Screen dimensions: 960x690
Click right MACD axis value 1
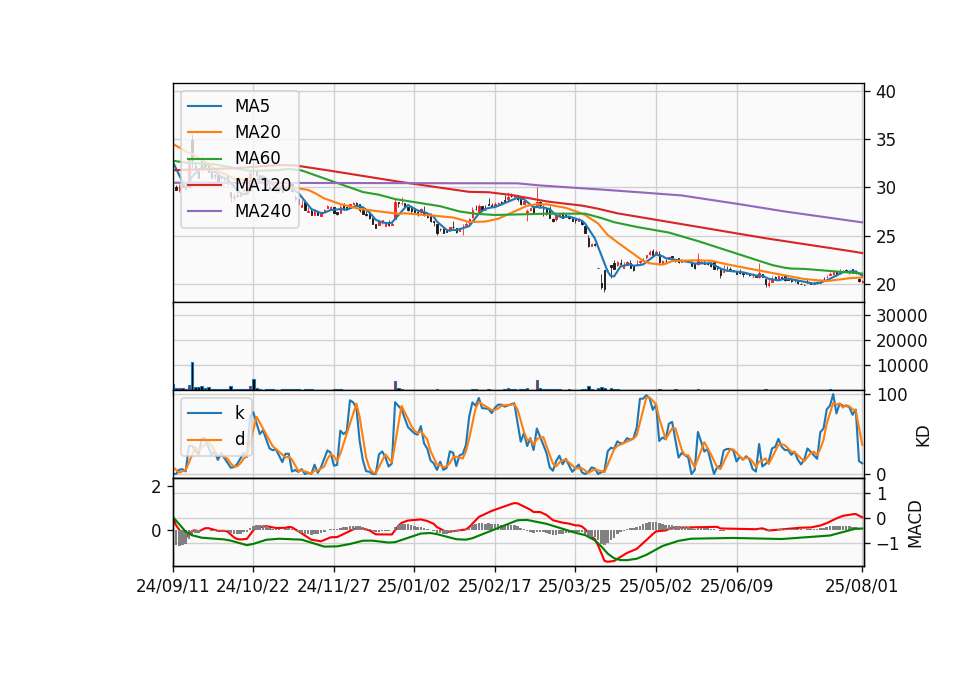(x=882, y=493)
